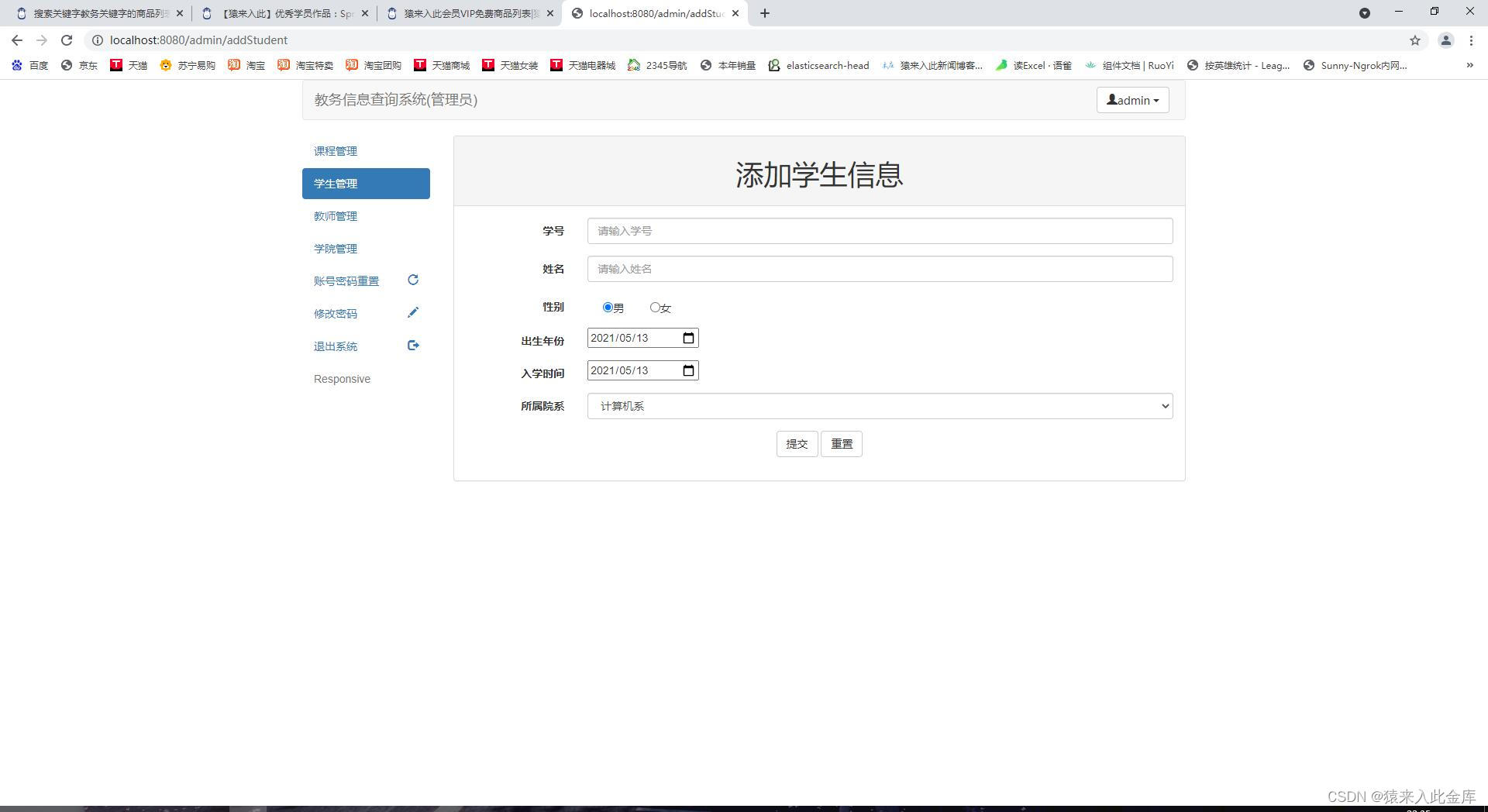Open the 苏宁易购 bookmark

click(188, 65)
